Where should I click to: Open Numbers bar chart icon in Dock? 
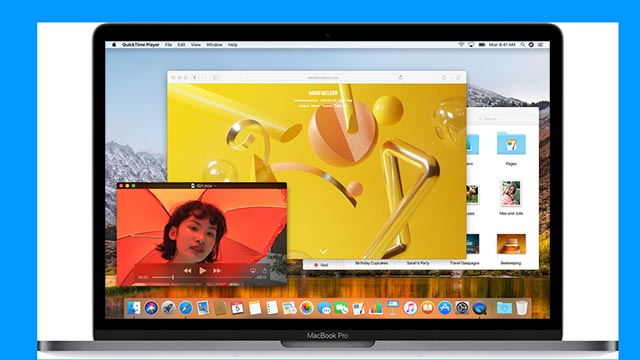click(x=376, y=308)
